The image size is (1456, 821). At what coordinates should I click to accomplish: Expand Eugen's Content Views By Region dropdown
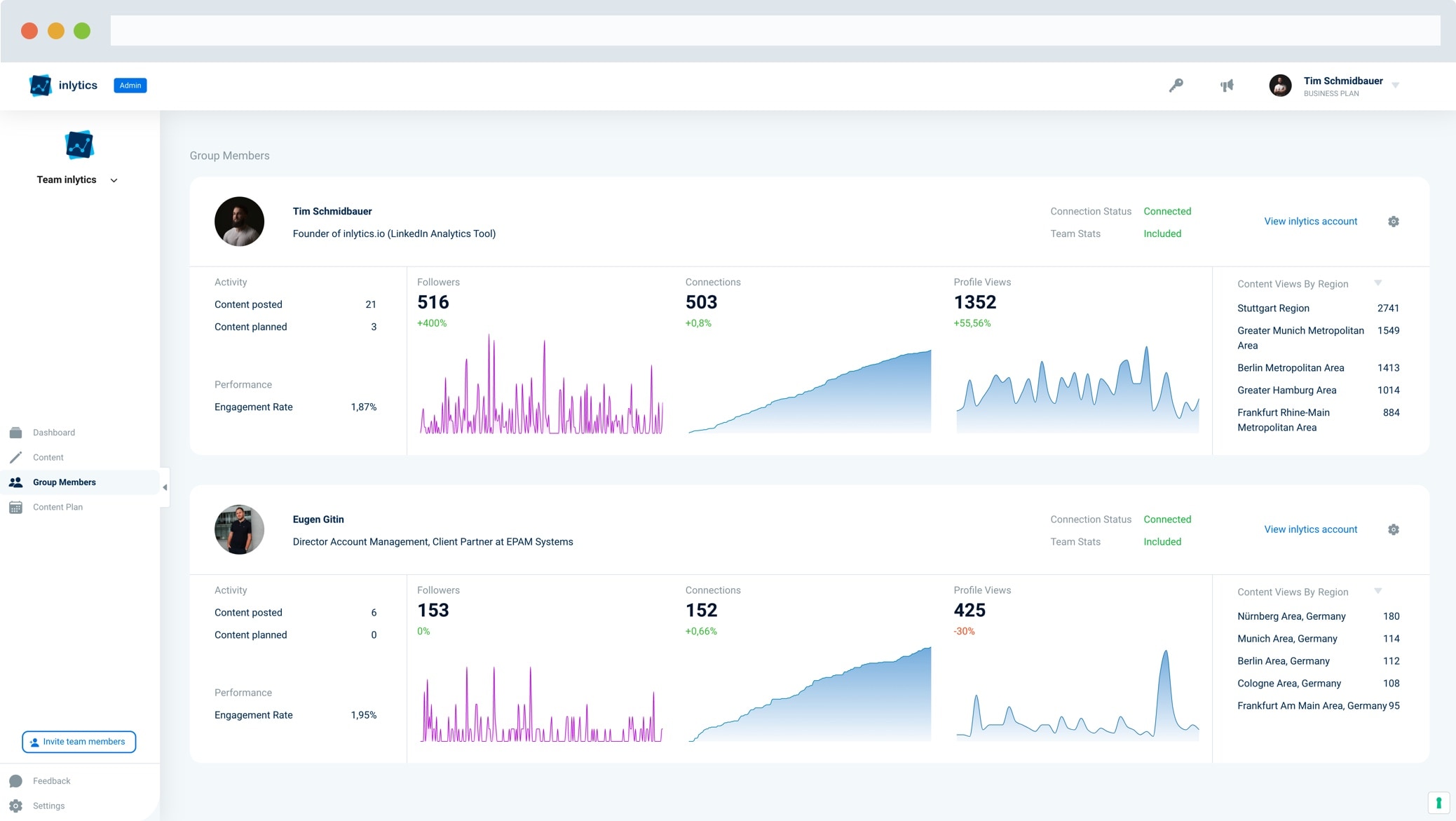pos(1377,591)
